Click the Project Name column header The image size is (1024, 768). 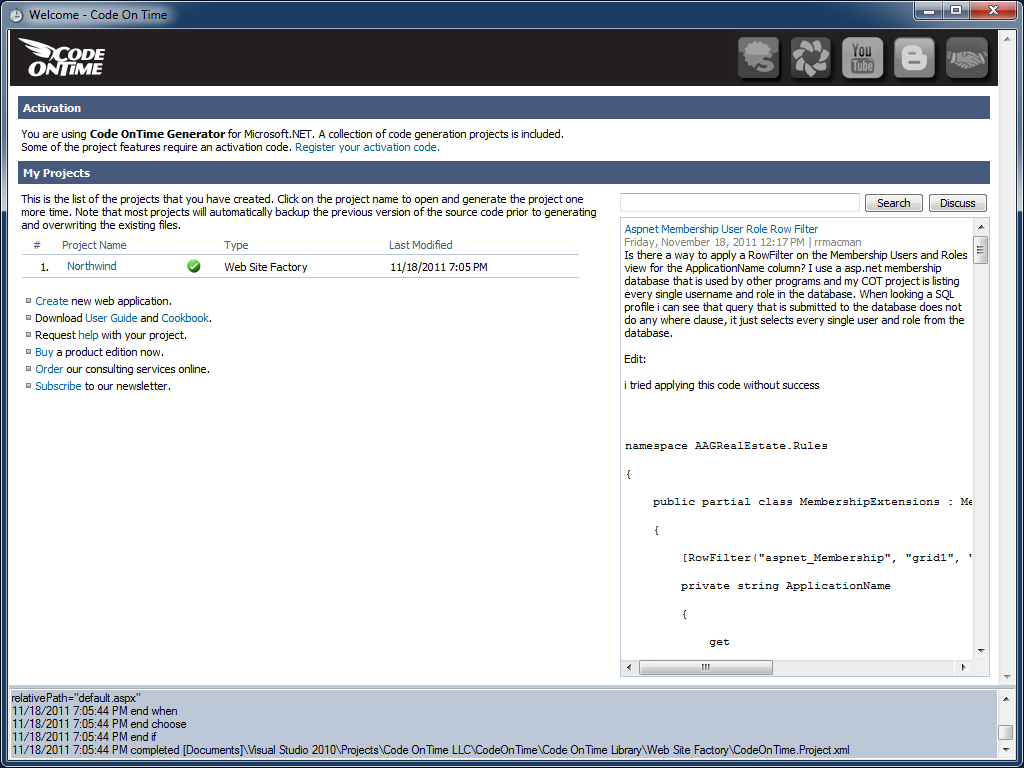pos(94,245)
